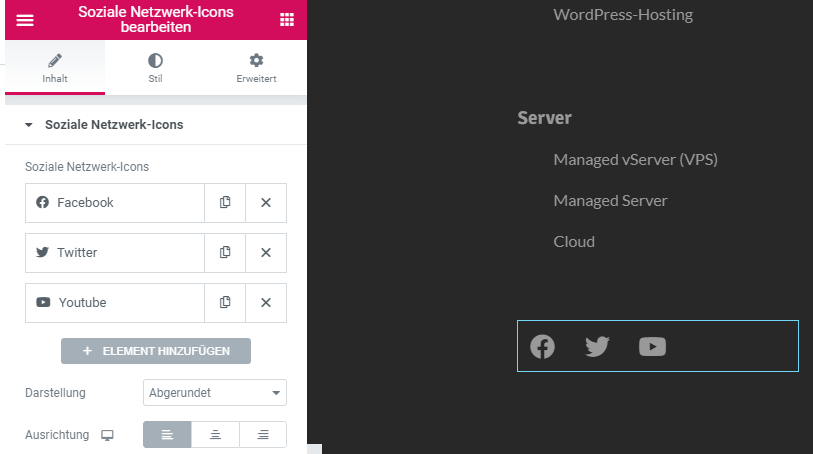Remove the Youtube icon item
Viewport: 813px width, 454px height.
[266, 302]
